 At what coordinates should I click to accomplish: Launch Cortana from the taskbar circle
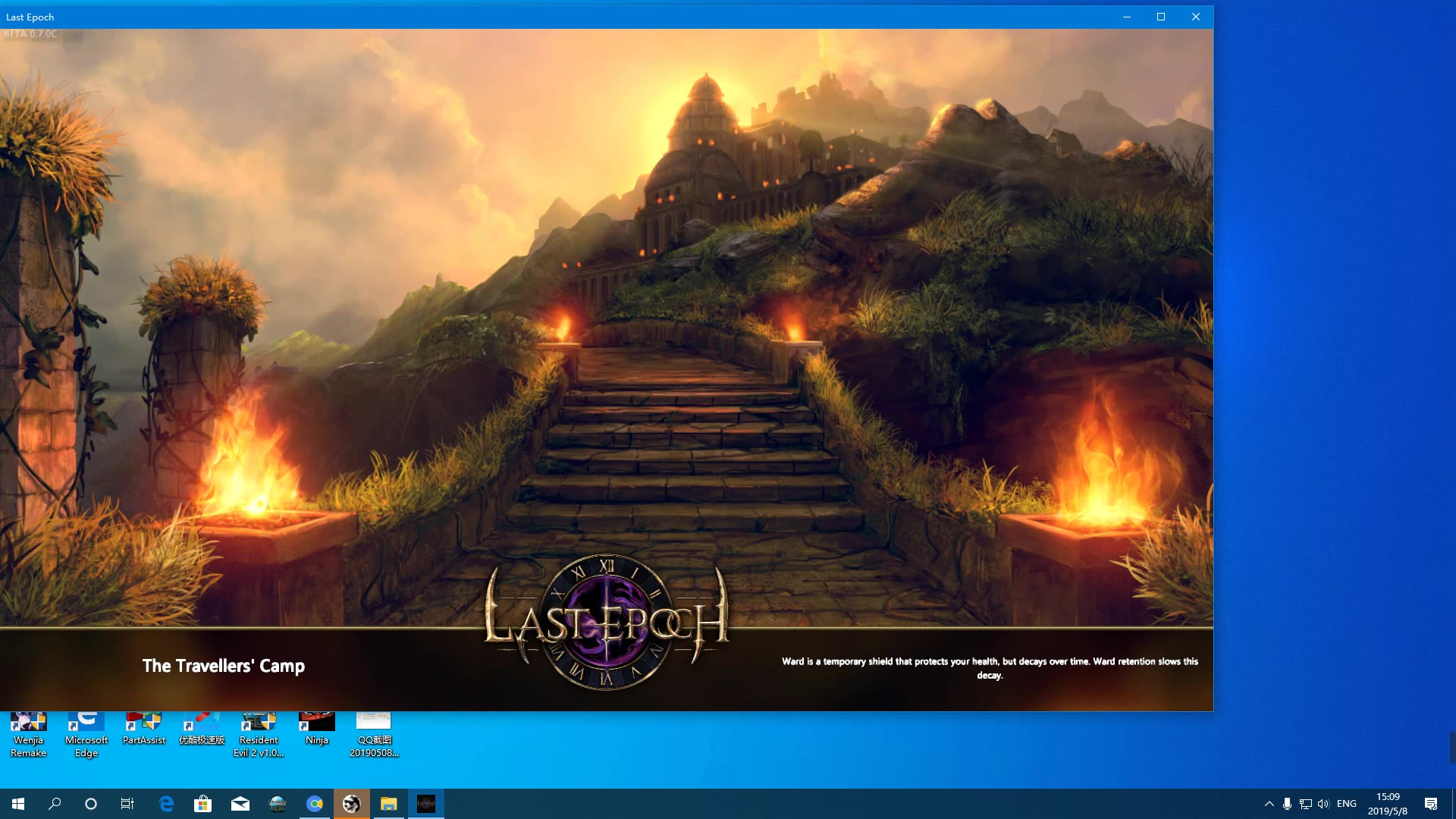pos(91,804)
